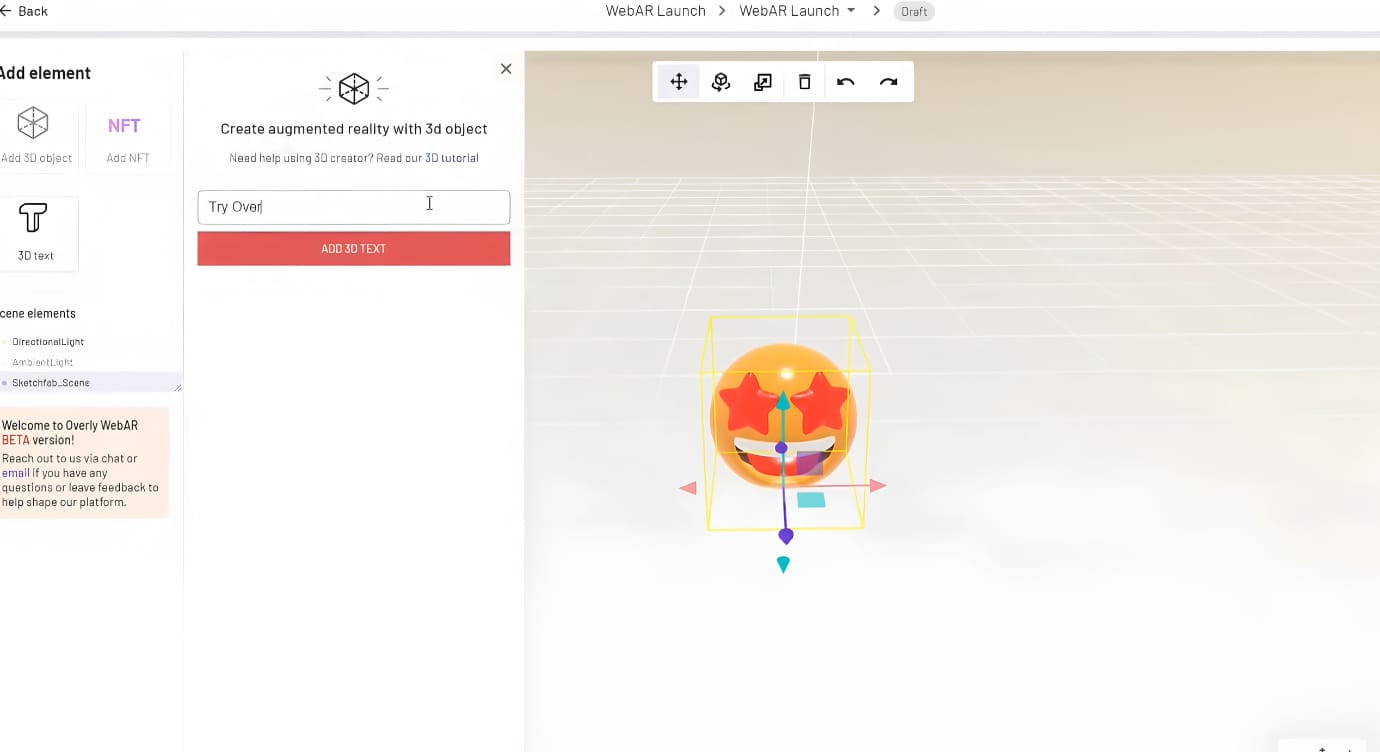Screen dimensions: 1380x752
Task: Expand the WebAR Launch dropdown arrow
Action: click(851, 11)
